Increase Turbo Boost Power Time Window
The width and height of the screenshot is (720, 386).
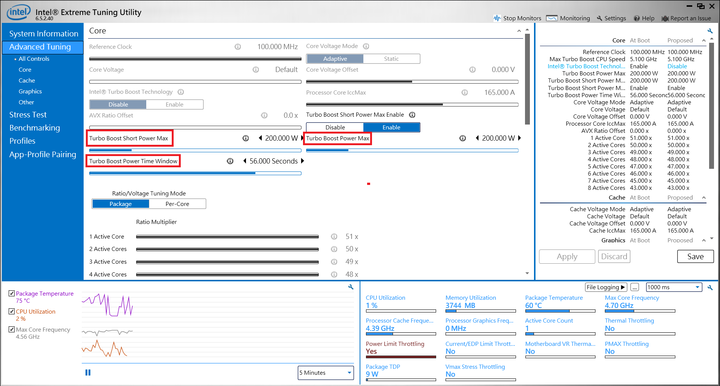(302, 161)
